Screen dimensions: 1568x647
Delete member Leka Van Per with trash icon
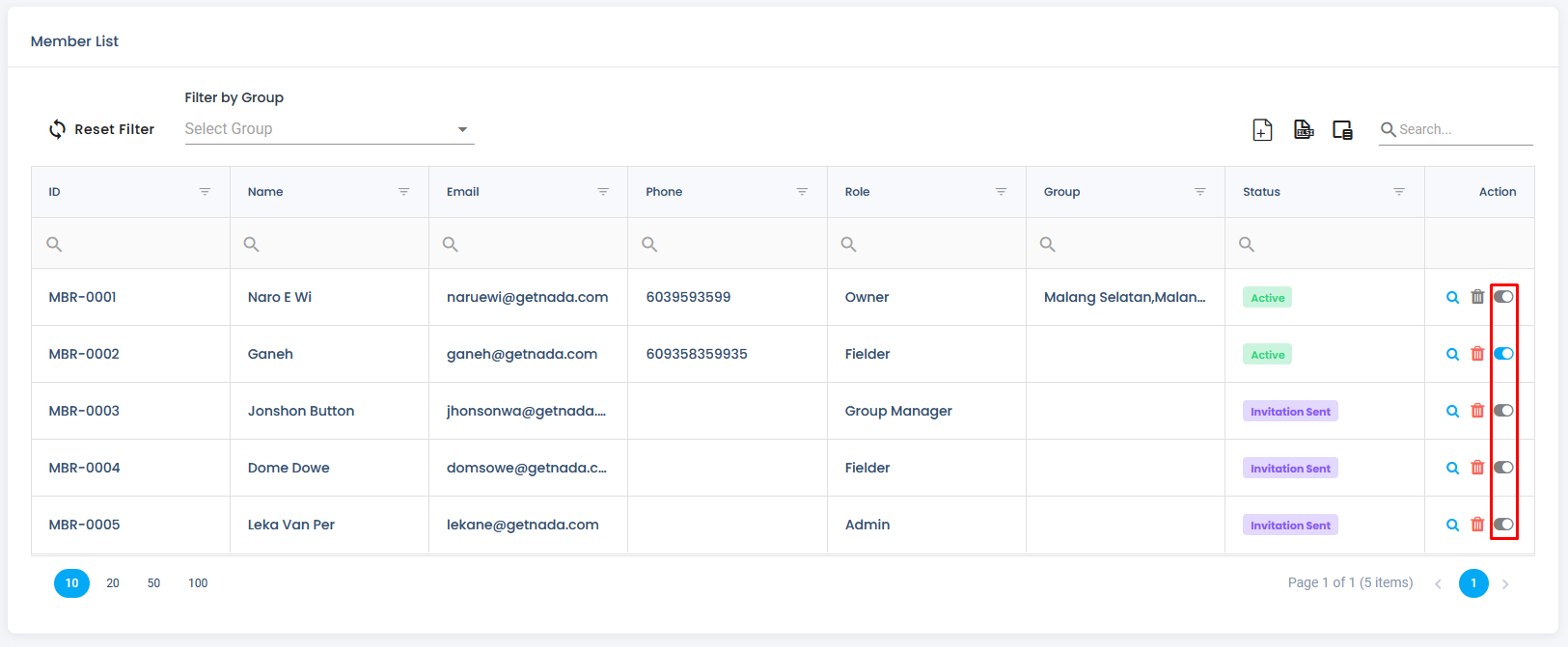coord(1477,525)
